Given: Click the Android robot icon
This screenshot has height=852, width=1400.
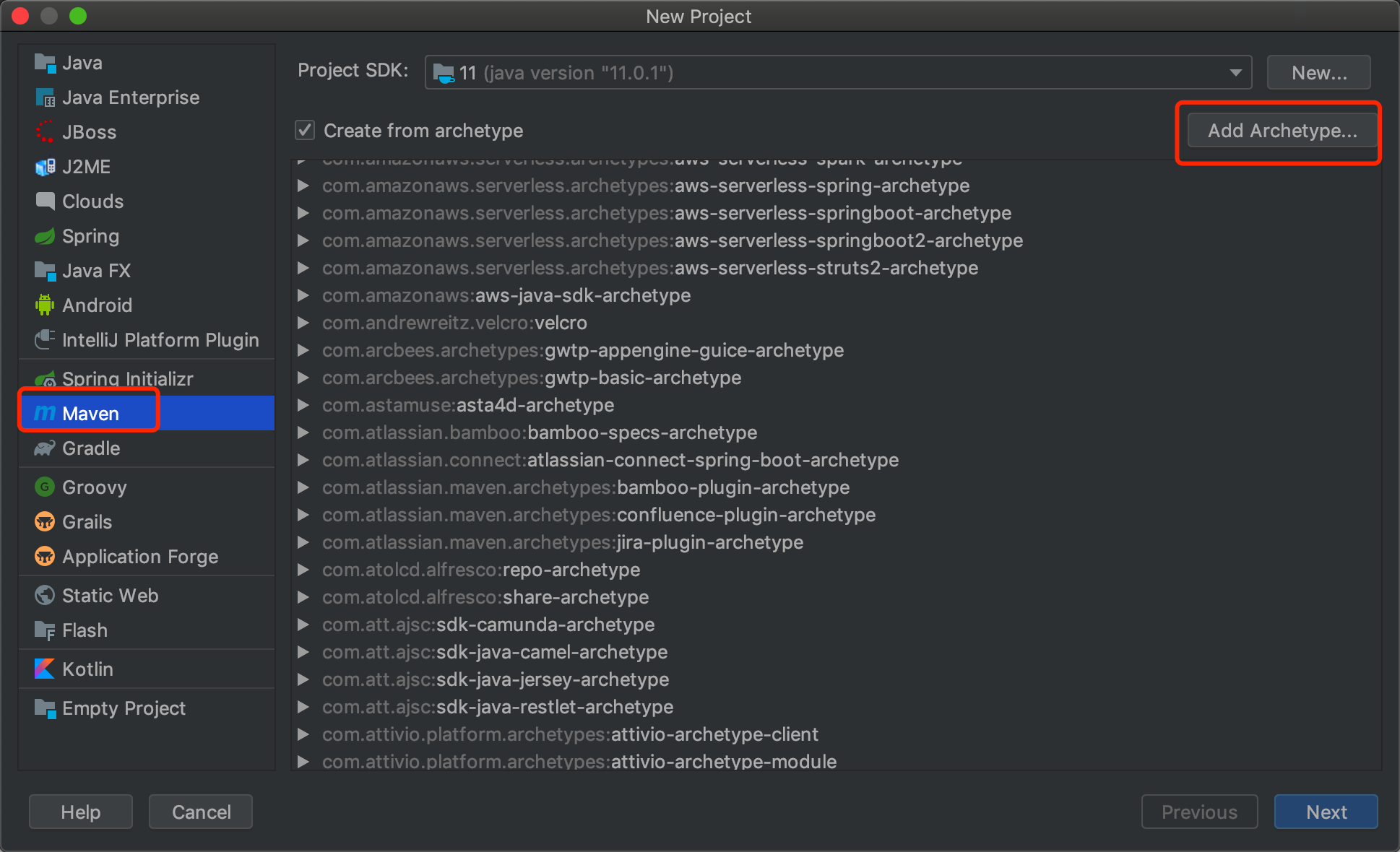Looking at the screenshot, I should tap(45, 305).
